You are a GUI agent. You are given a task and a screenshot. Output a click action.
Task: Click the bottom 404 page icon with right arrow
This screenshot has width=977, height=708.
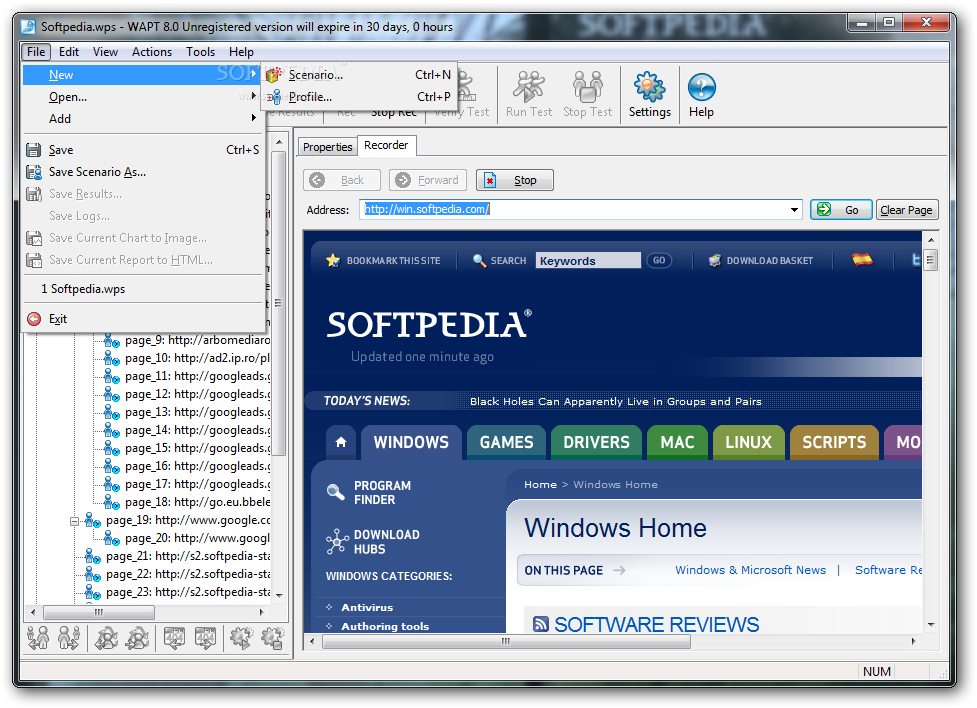(205, 638)
